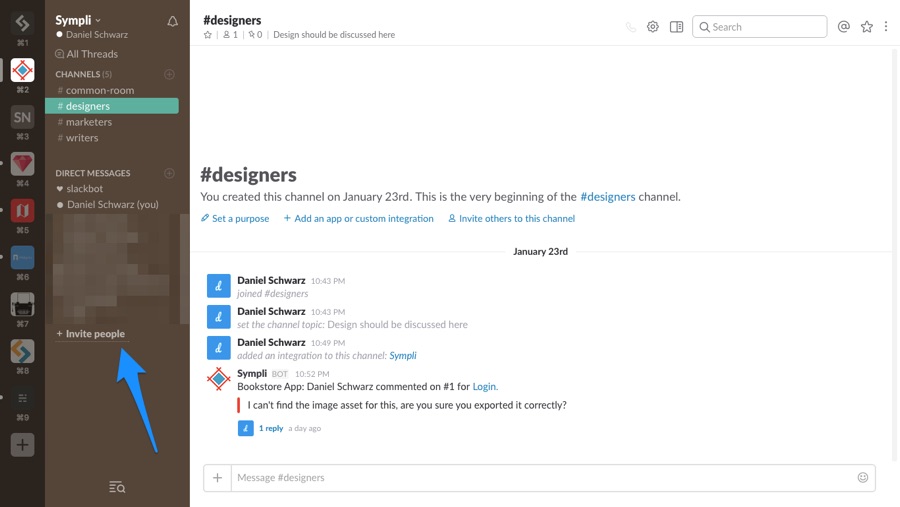Image resolution: width=900 pixels, height=507 pixels.
Task: Create a new channel with plus icon
Action: pos(169,74)
